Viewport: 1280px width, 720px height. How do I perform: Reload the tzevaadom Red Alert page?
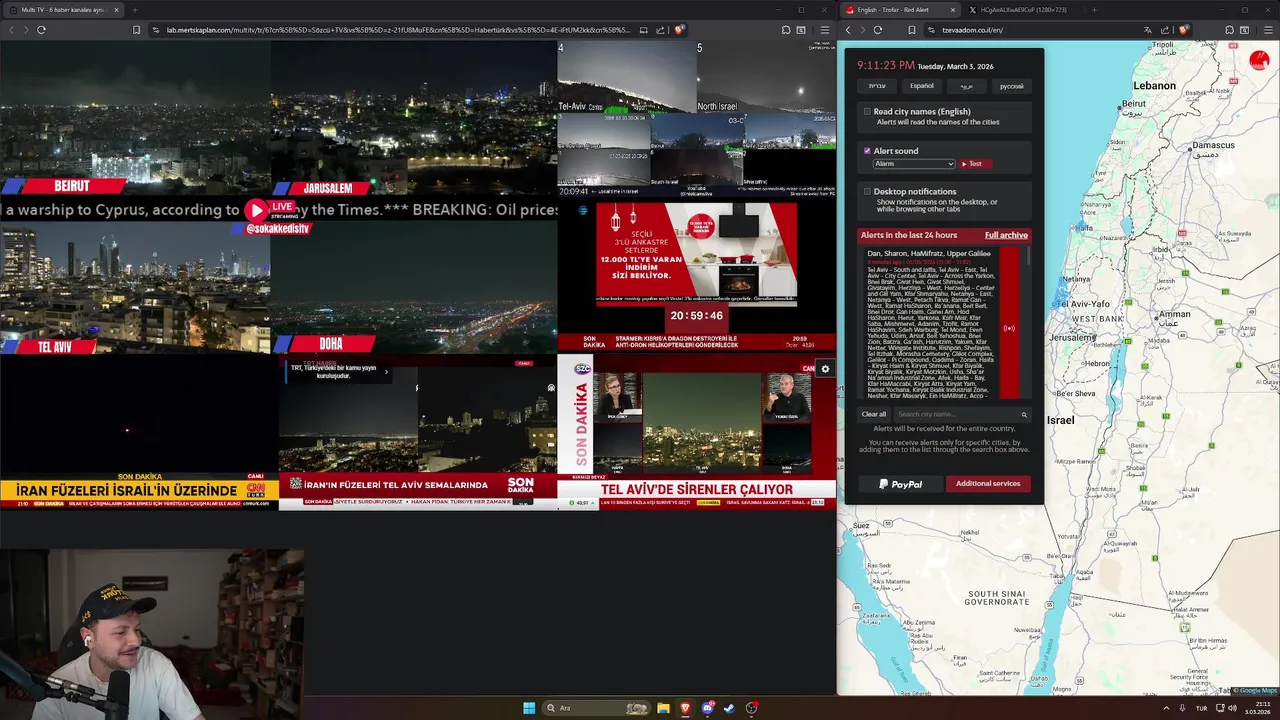point(877,30)
